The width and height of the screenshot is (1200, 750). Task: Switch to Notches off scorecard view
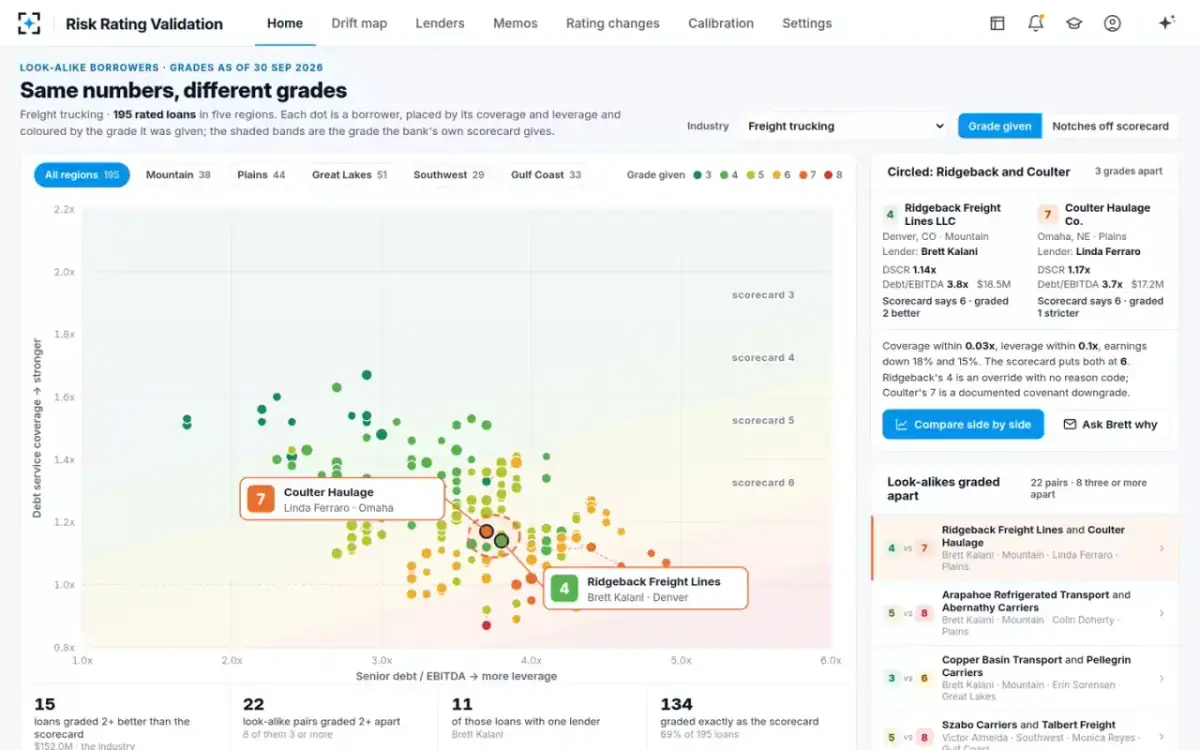(1110, 126)
